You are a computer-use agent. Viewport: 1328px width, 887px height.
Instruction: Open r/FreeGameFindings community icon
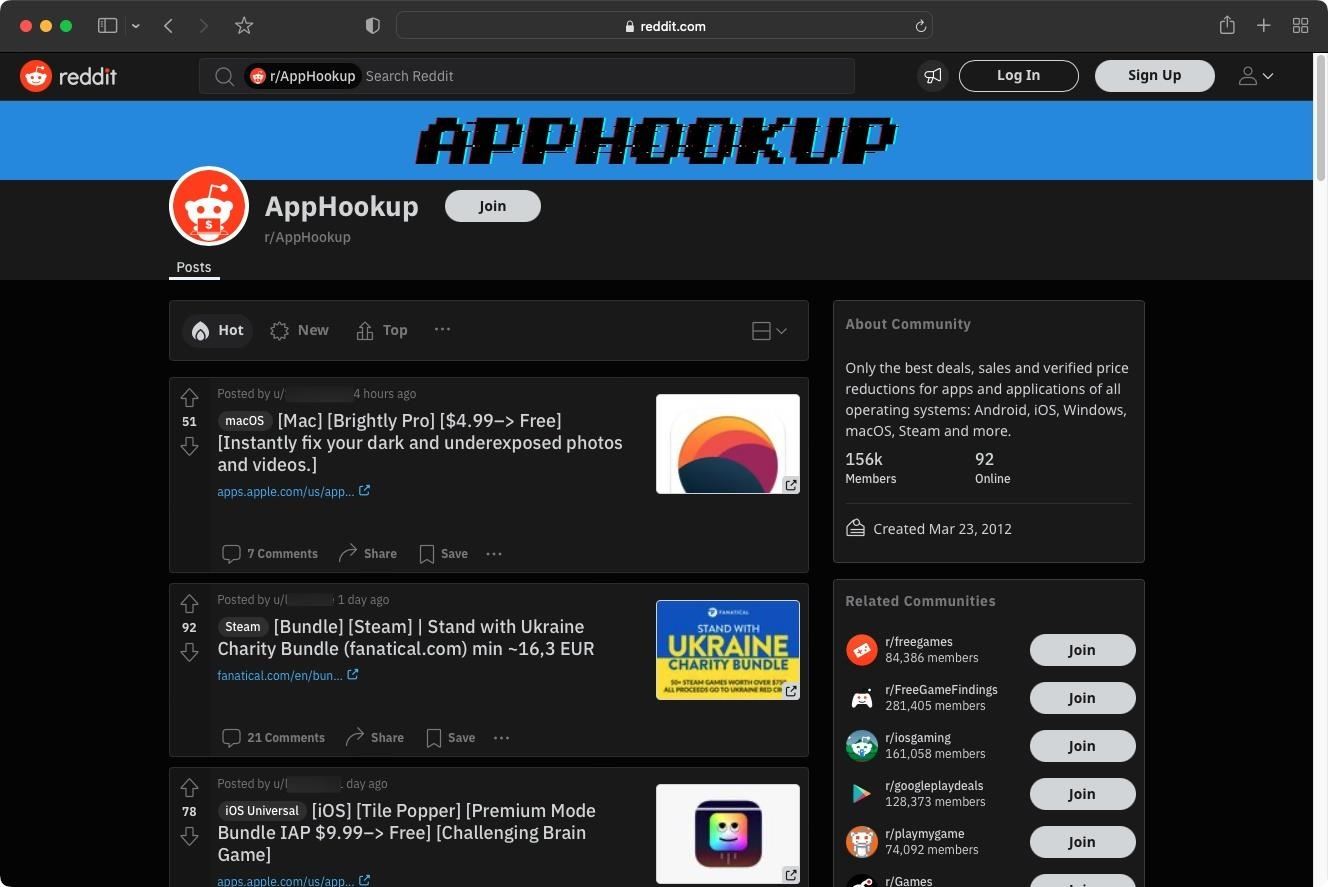coord(861,698)
